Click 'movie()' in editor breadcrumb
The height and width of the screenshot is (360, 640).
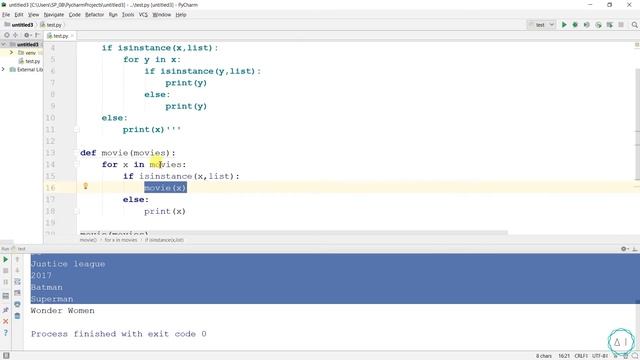88,240
